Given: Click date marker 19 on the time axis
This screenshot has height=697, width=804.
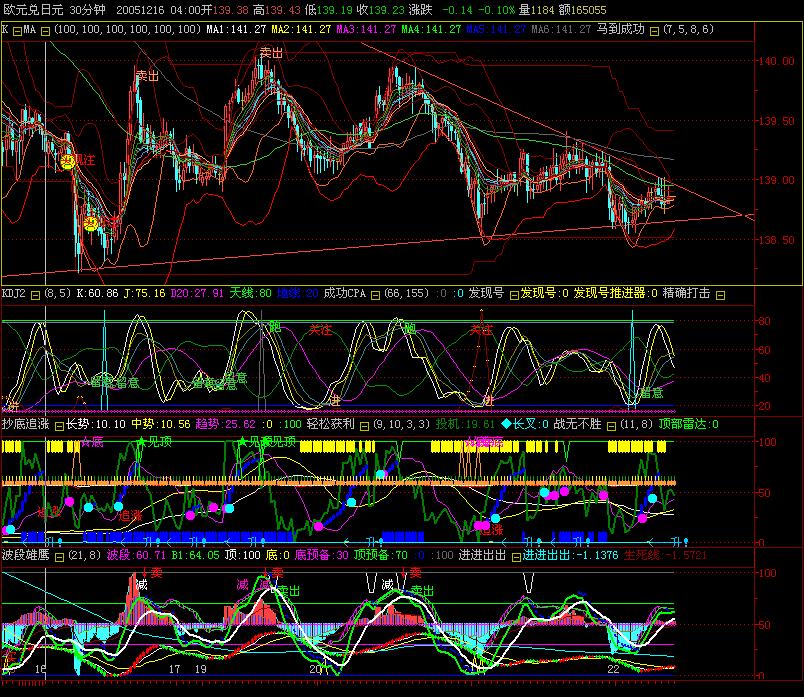Looking at the screenshot, I should (x=200, y=669).
